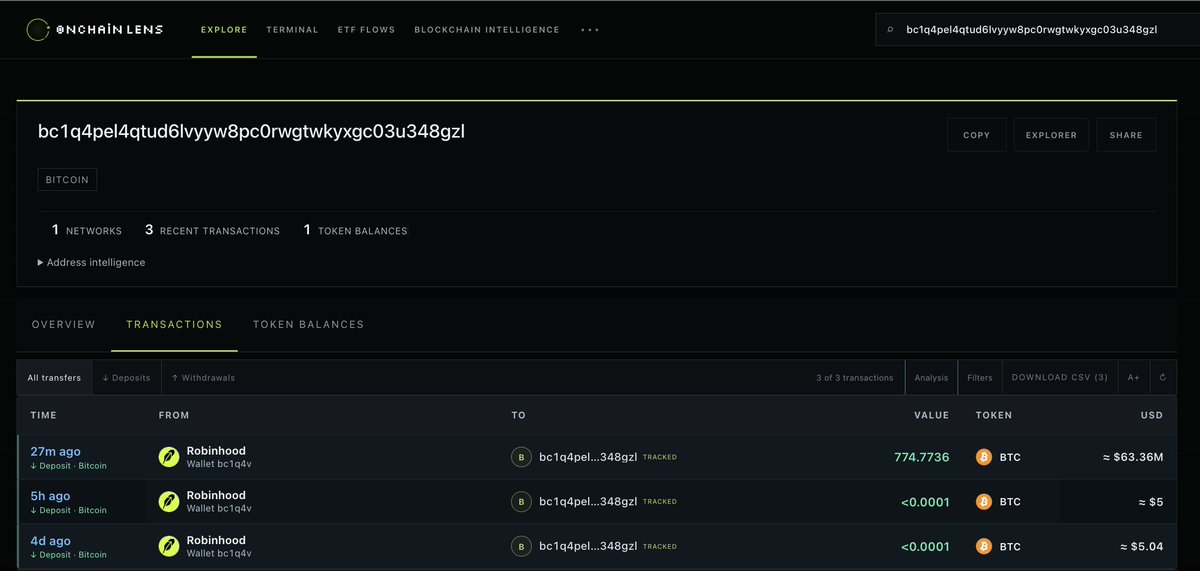
Task: Switch to the Overview tab
Action: tap(64, 325)
